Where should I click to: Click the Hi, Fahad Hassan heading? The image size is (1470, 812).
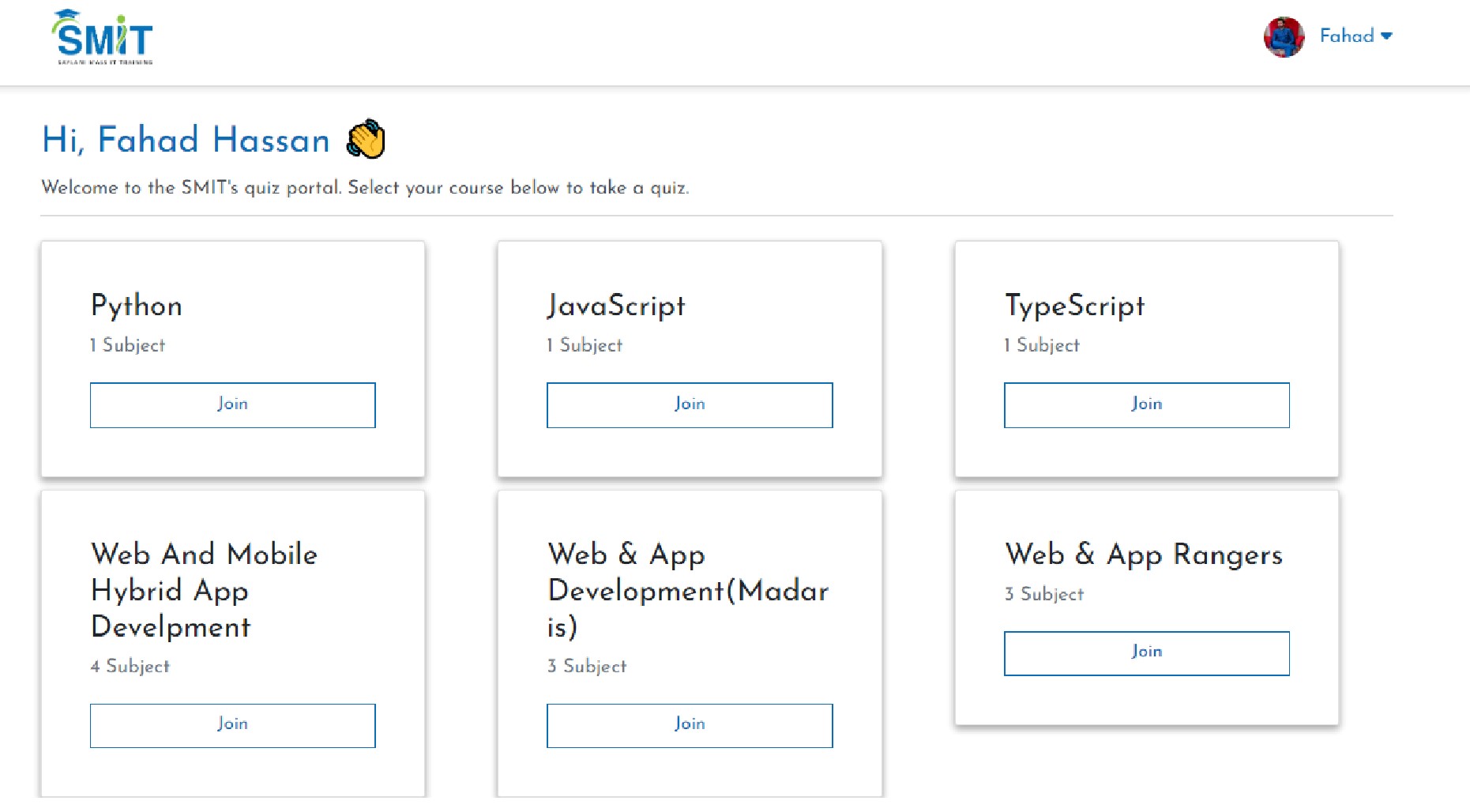tap(186, 140)
